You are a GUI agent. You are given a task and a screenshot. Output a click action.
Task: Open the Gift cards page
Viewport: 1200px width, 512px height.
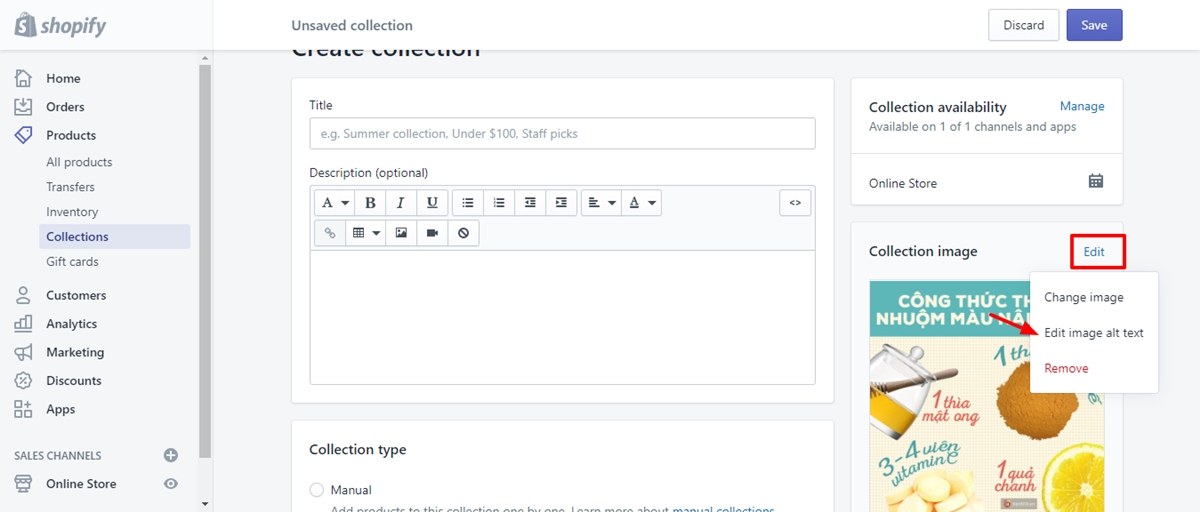coord(72,262)
